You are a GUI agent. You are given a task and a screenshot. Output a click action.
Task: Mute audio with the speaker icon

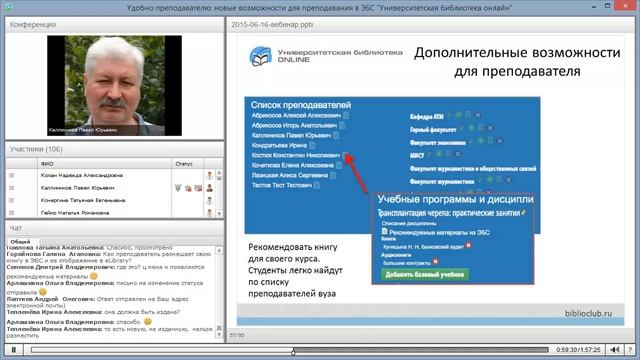point(615,350)
